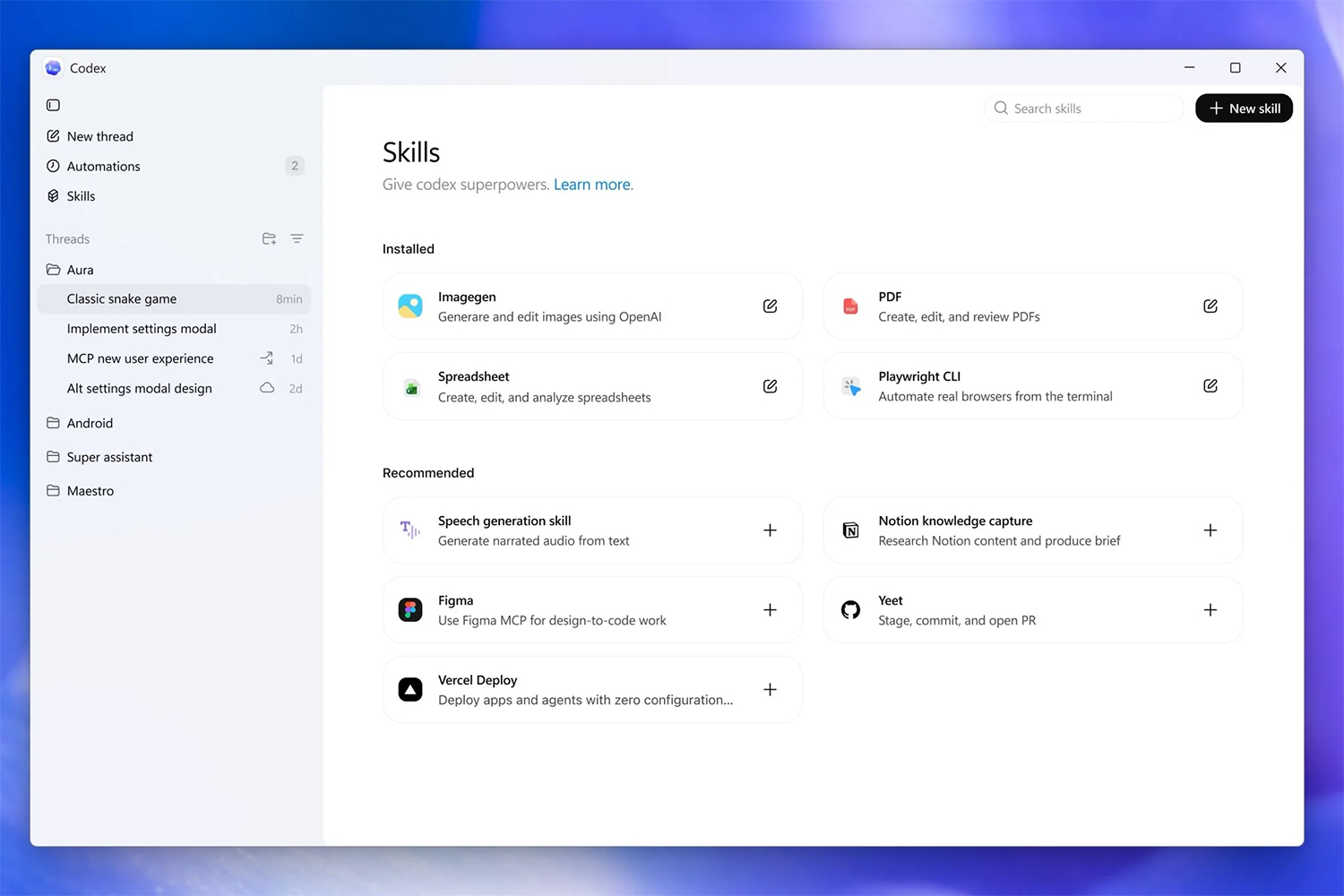Viewport: 1344px width, 896px height.
Task: Edit the PDF skill settings
Action: [x=1210, y=306]
